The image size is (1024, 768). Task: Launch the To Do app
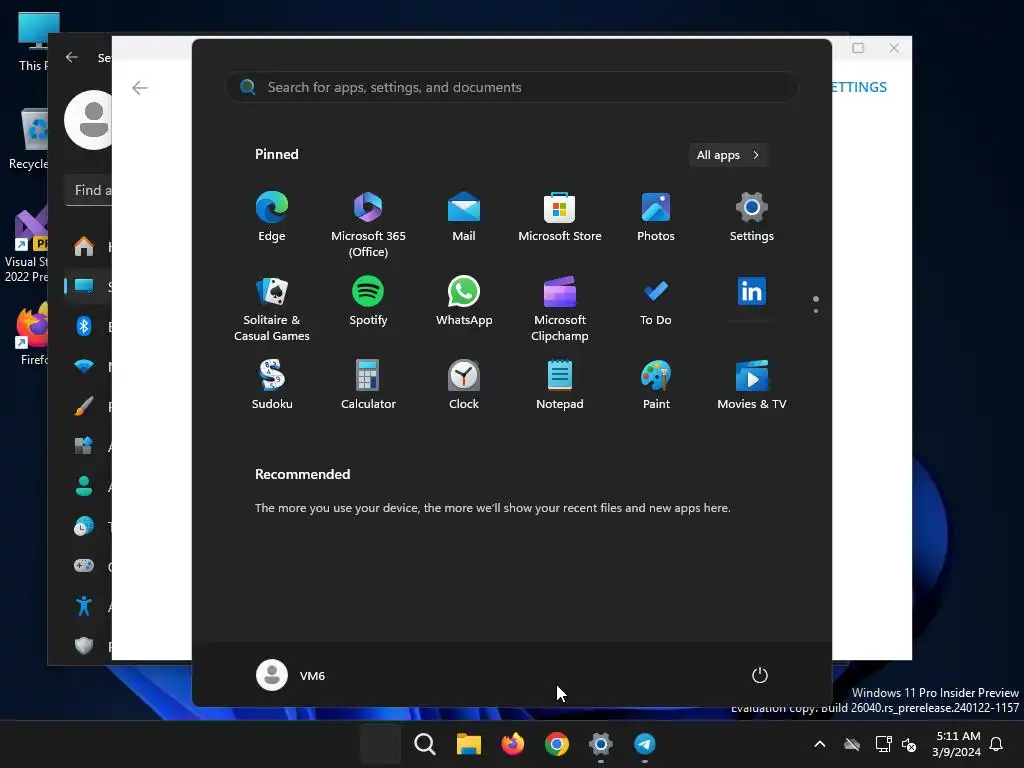click(656, 302)
